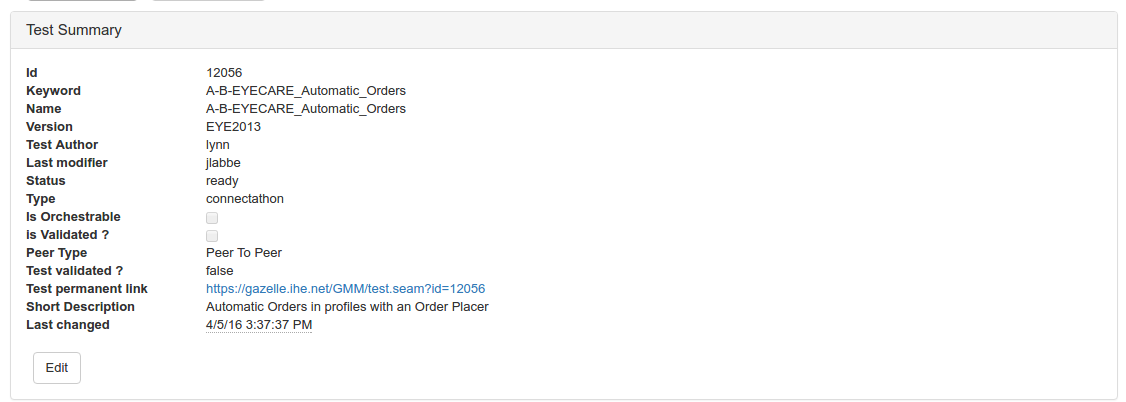Click the value beside the Keyword label
This screenshot has height=402, width=1126.
pos(305,91)
